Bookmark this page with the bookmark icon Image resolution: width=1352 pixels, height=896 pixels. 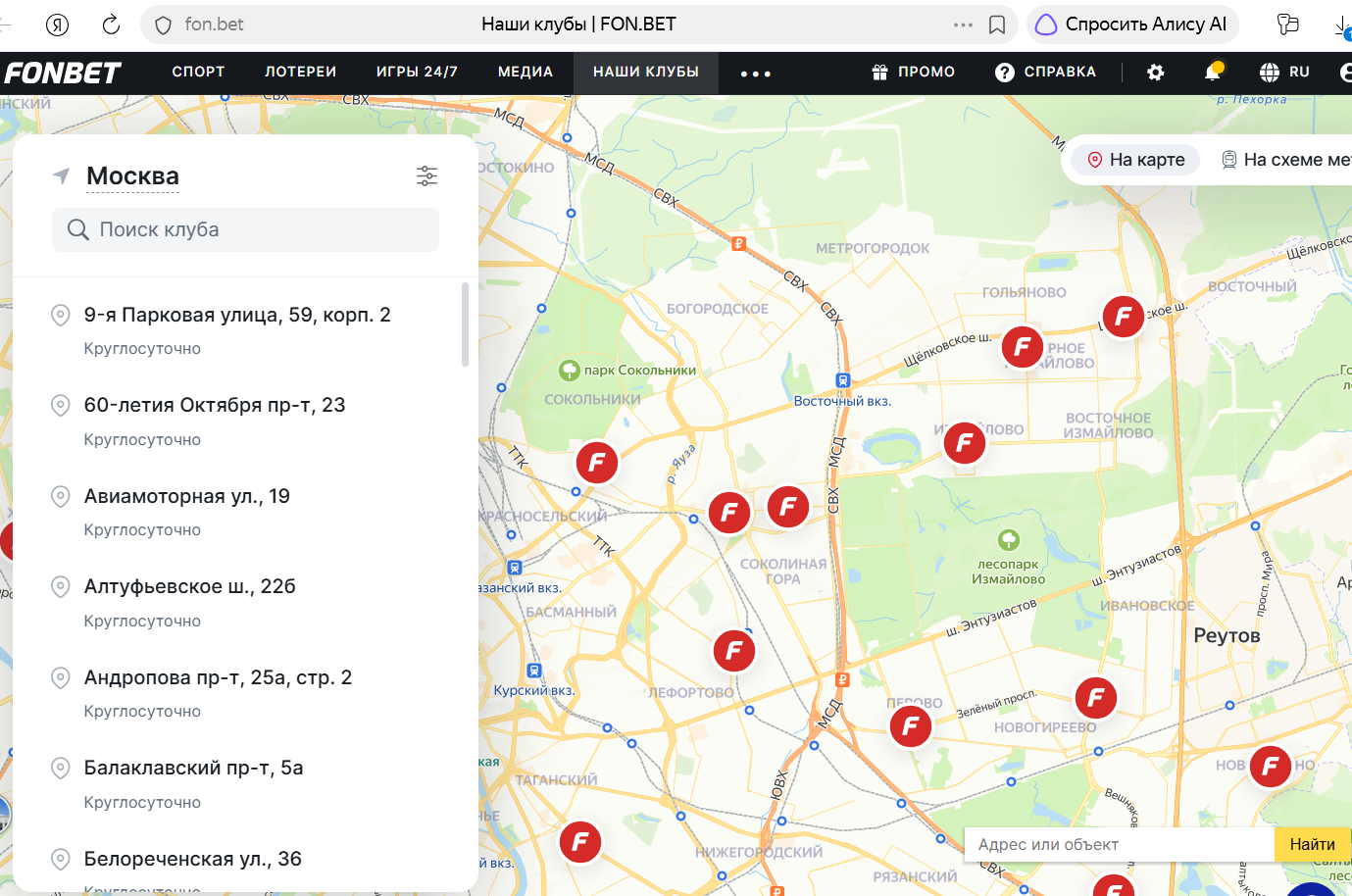997,25
